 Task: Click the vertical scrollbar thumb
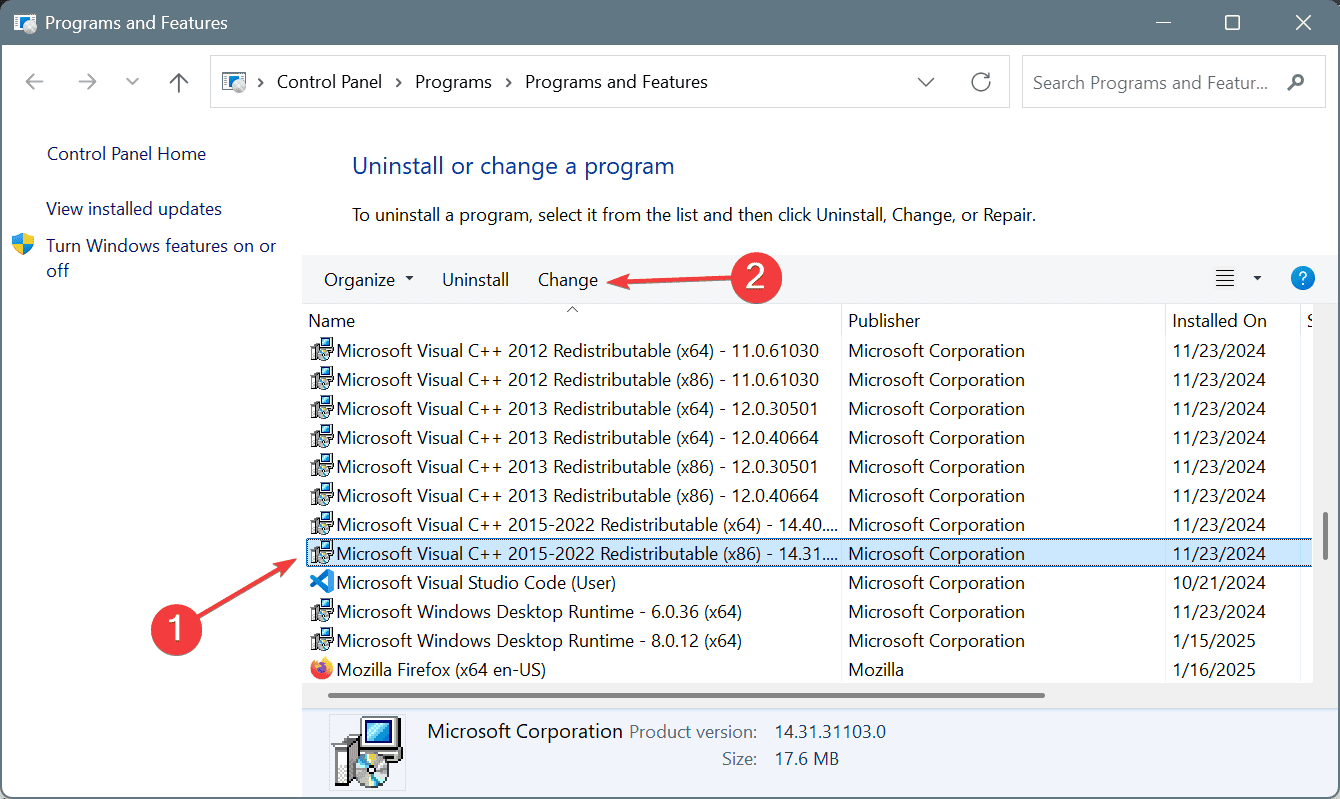(1327, 535)
